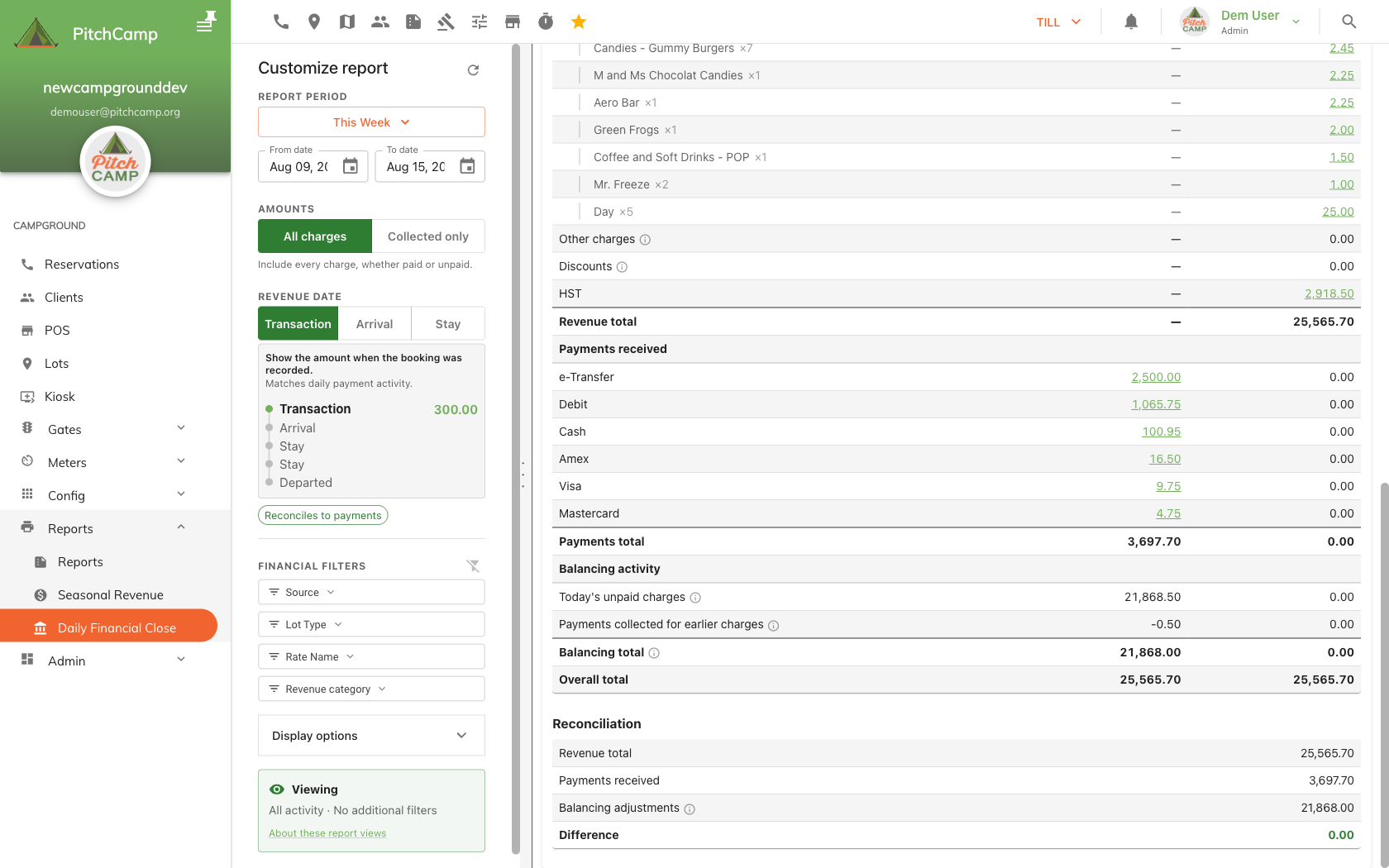Clear filters icon next to Financial Filters
The image size is (1389, 868).
pos(473,565)
